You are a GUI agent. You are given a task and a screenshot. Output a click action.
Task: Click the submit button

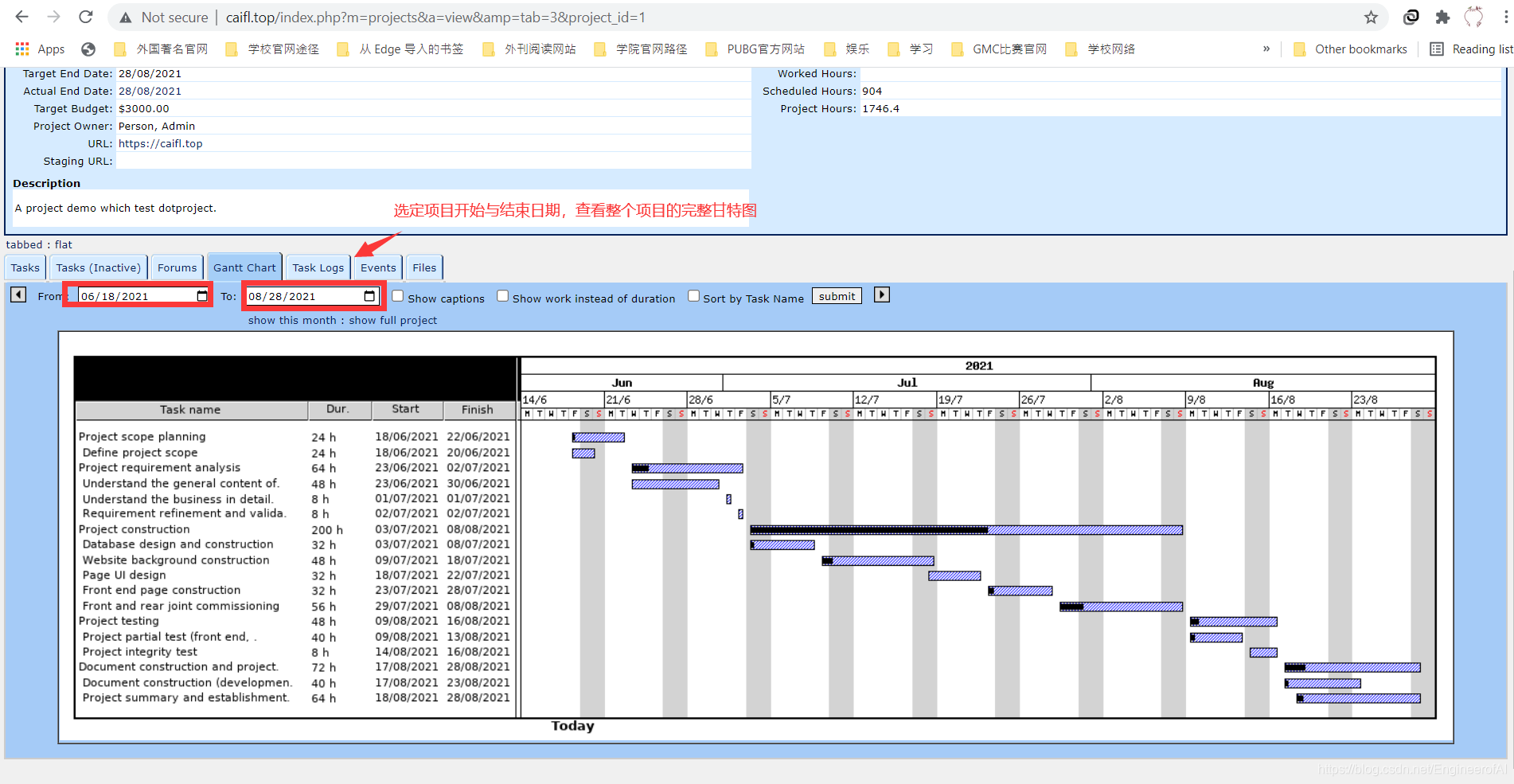[837, 296]
